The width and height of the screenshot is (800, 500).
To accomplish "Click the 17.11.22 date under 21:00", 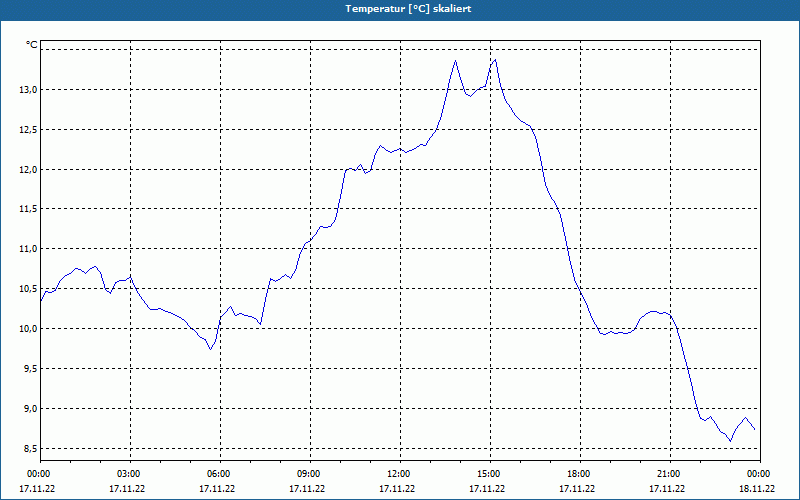I will 667,488.
